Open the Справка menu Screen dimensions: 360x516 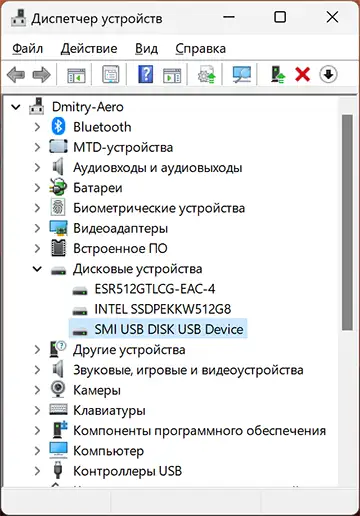201,49
